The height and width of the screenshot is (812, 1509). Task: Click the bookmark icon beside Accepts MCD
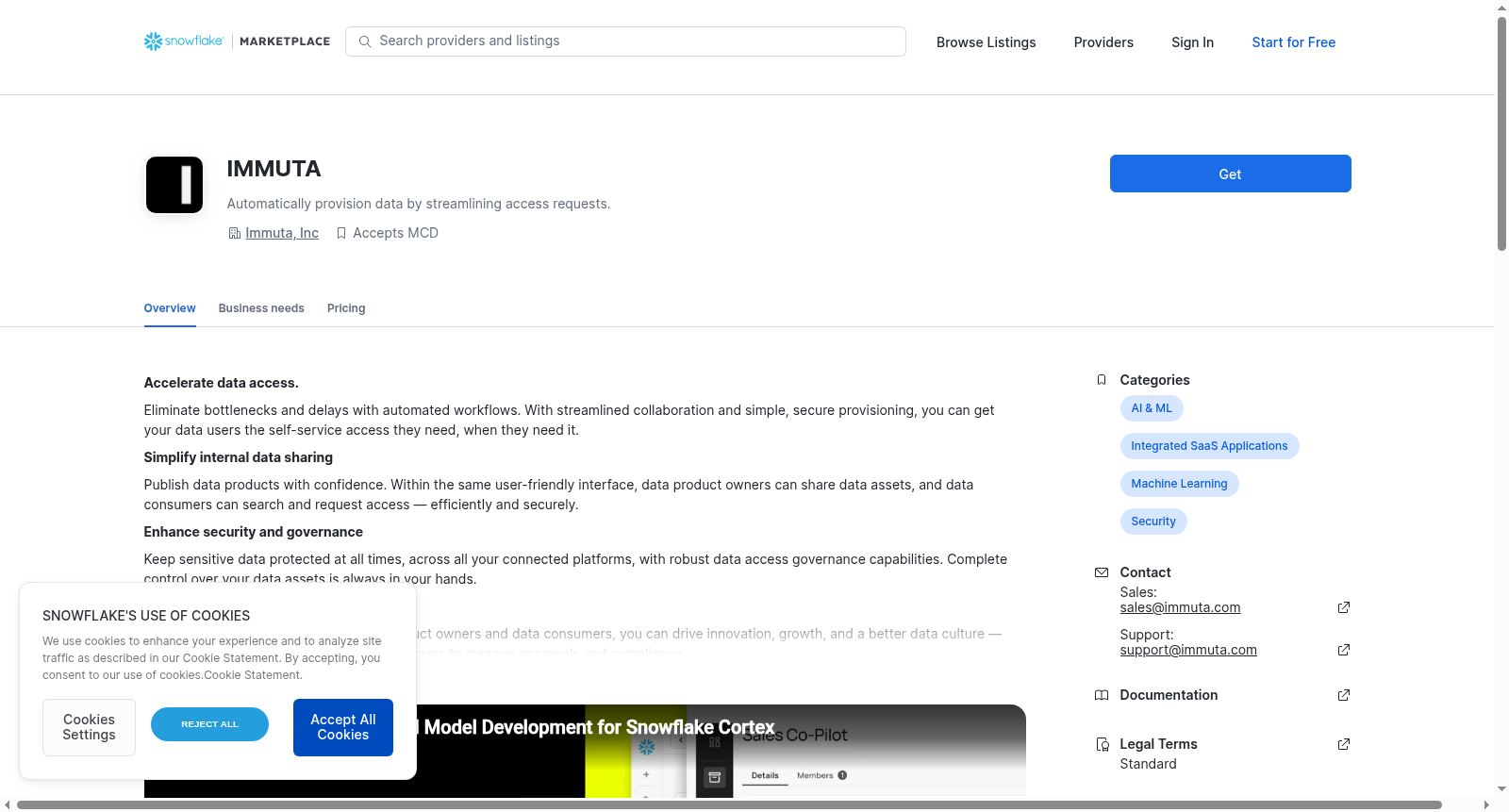point(341,233)
